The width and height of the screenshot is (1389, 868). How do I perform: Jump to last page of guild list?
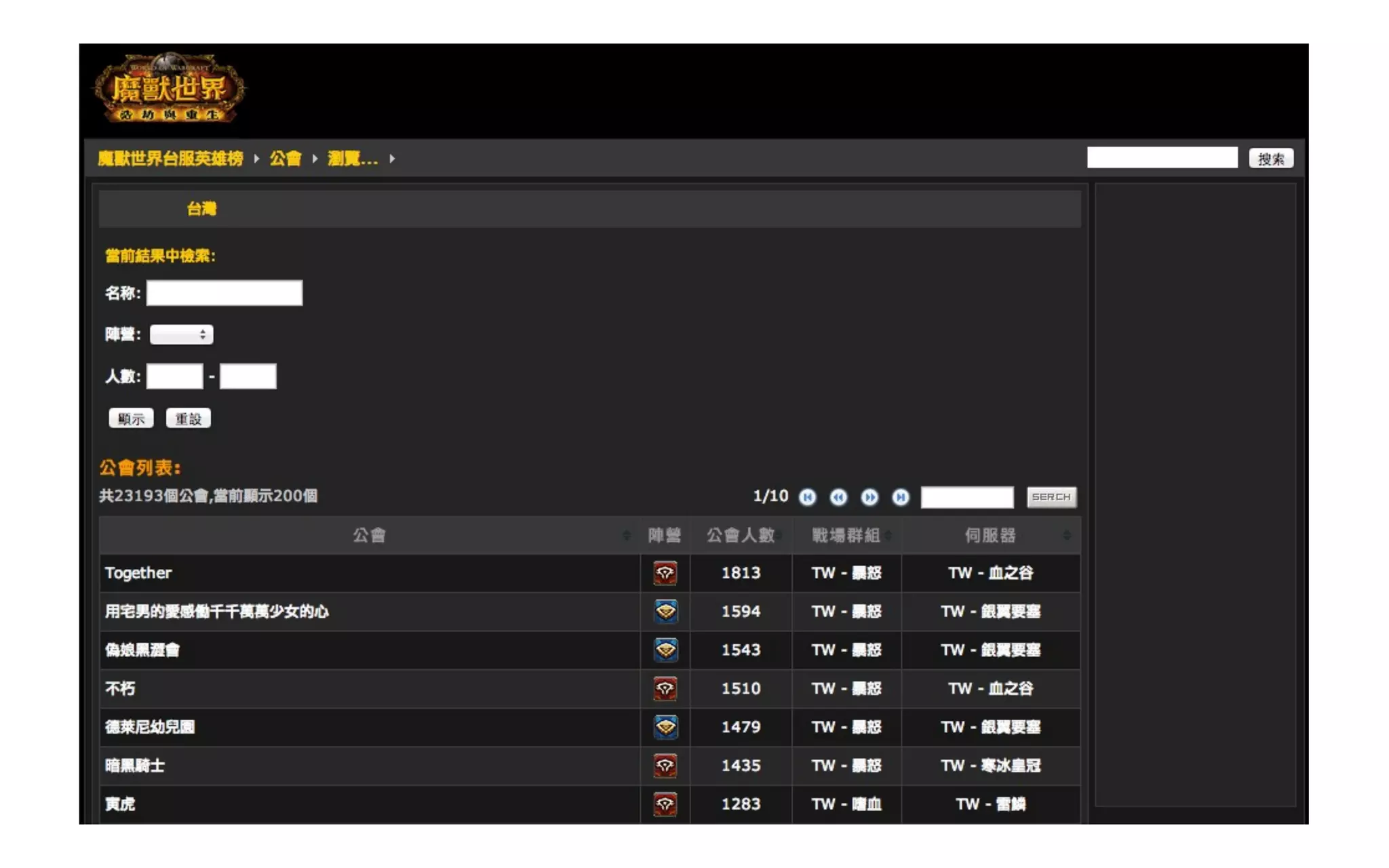click(x=901, y=497)
